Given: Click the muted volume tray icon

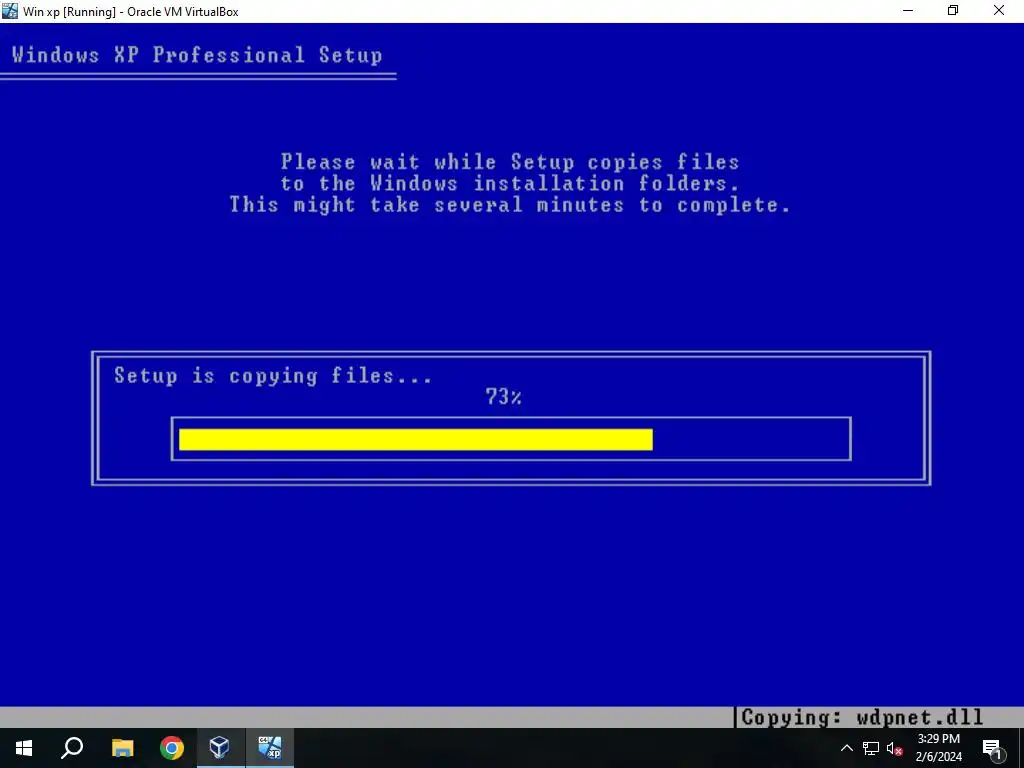Looking at the screenshot, I should (x=894, y=748).
